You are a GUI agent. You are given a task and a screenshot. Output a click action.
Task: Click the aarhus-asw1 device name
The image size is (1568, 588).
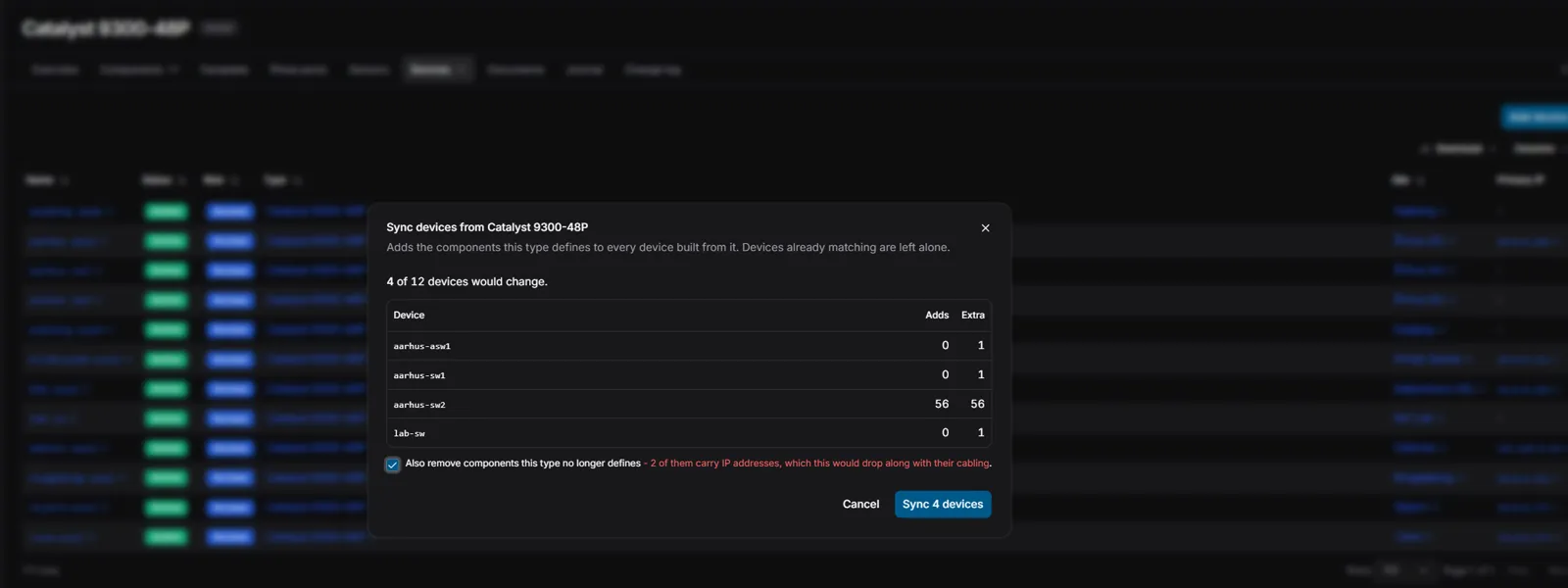point(421,346)
